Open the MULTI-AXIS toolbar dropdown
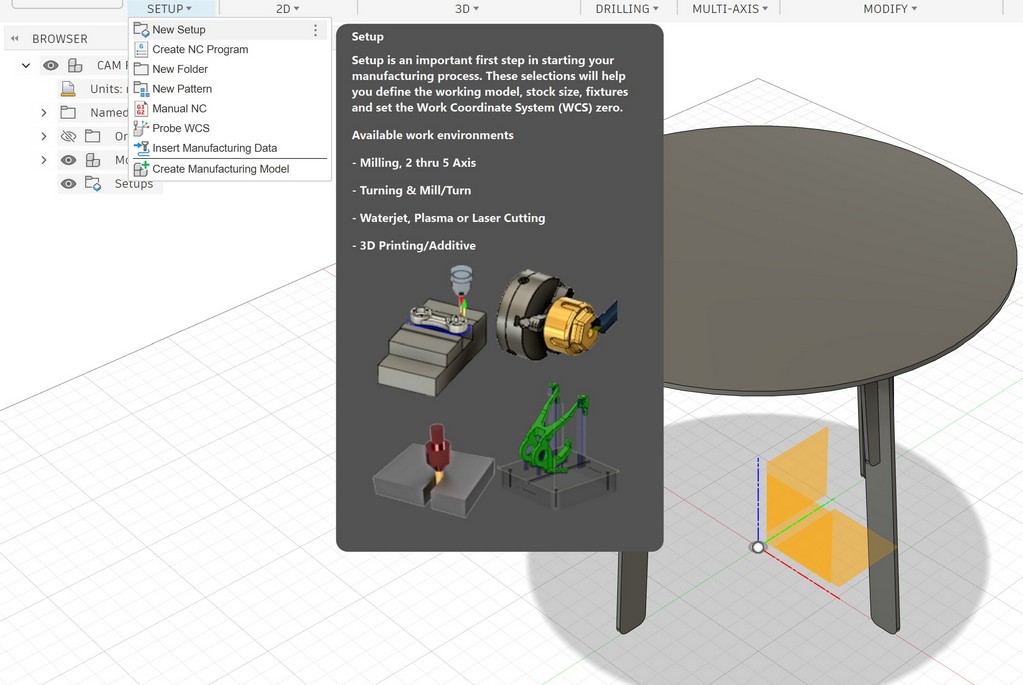 coord(730,8)
